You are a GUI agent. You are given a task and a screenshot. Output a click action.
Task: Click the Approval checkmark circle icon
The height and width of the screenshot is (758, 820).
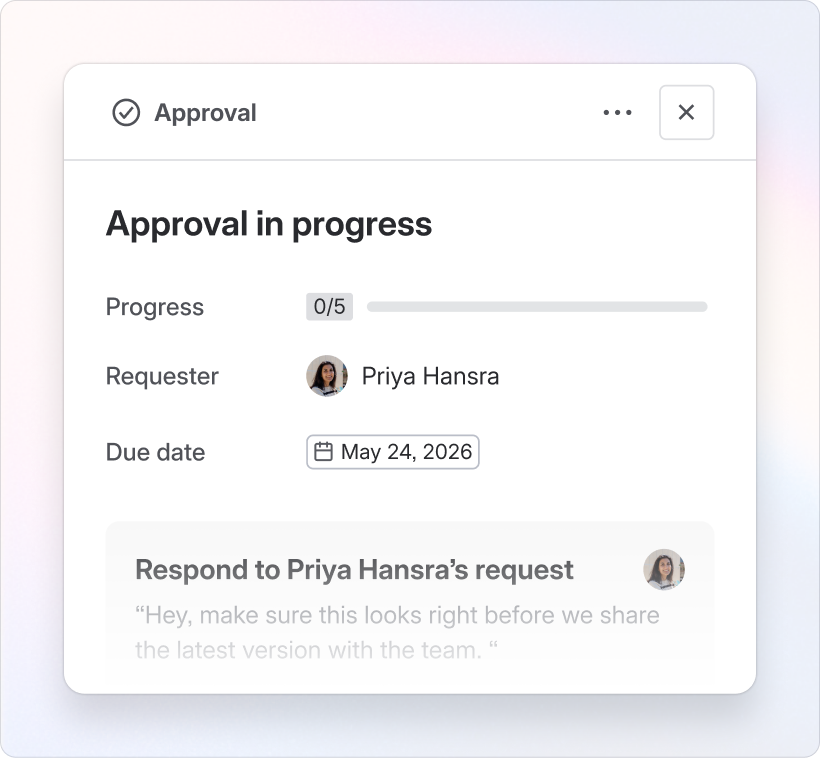pyautogui.click(x=126, y=112)
